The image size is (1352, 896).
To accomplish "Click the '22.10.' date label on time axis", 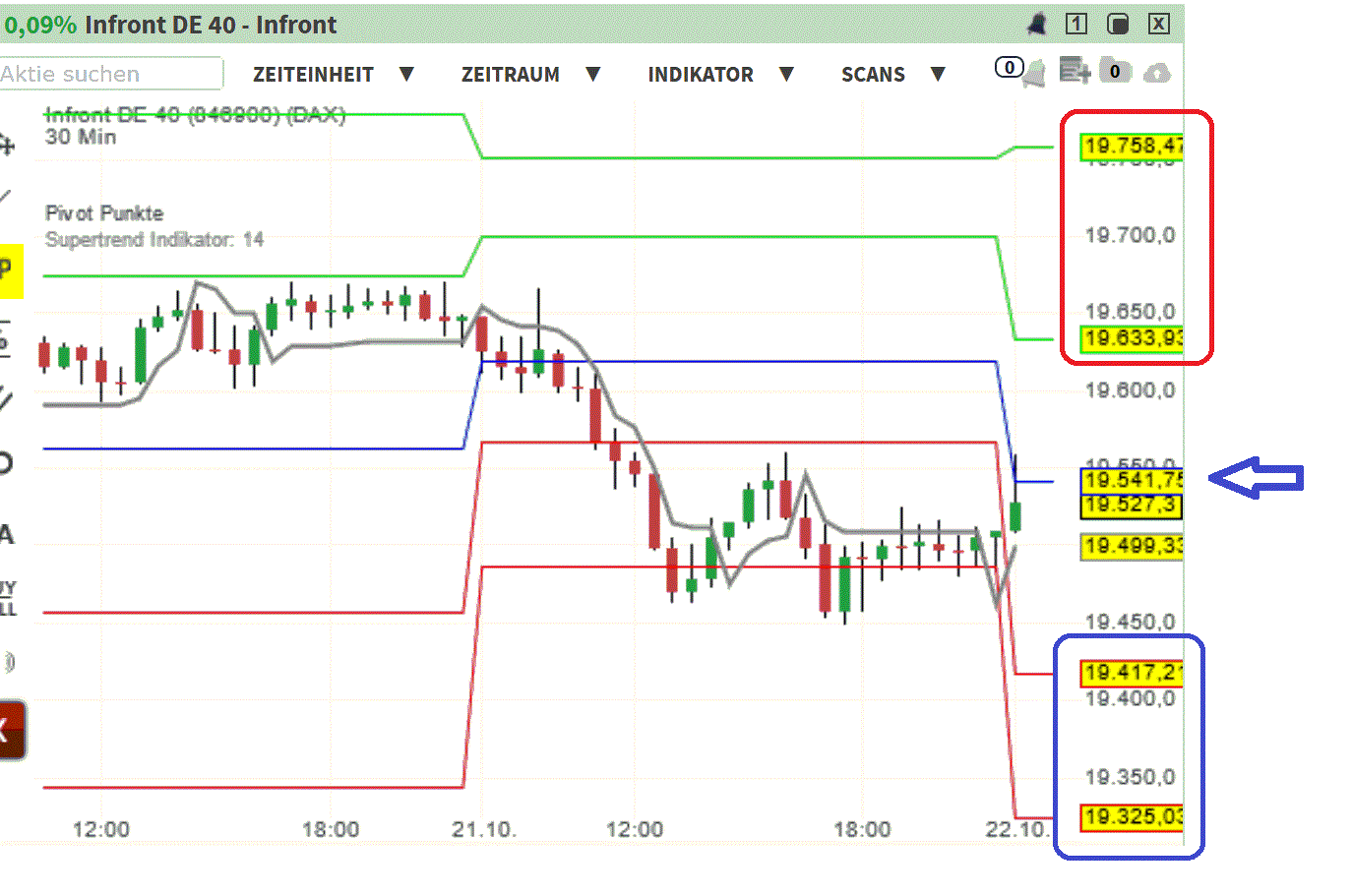I will pyautogui.click(x=1017, y=829).
